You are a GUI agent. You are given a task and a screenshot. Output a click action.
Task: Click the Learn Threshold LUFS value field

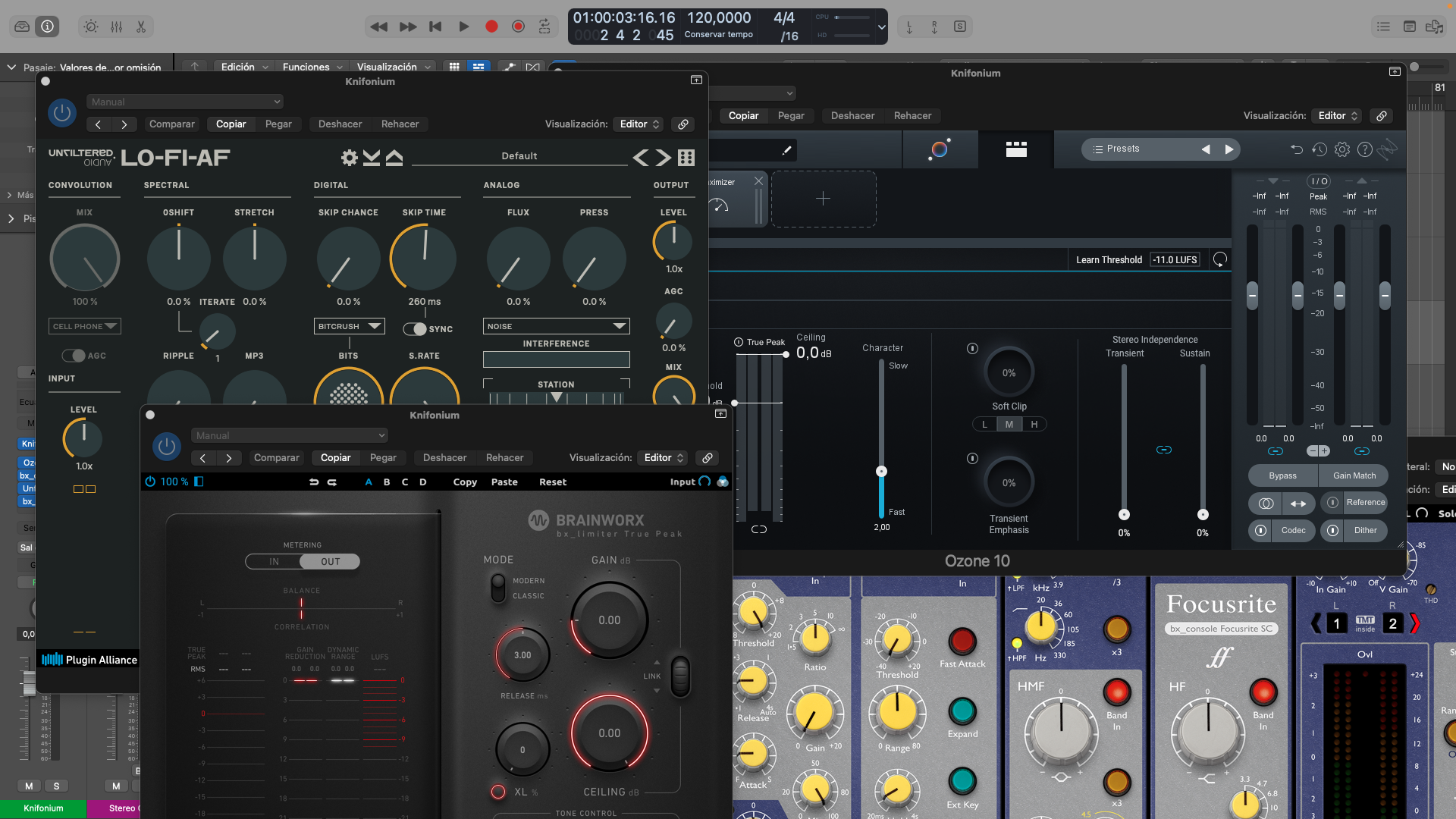(x=1175, y=259)
